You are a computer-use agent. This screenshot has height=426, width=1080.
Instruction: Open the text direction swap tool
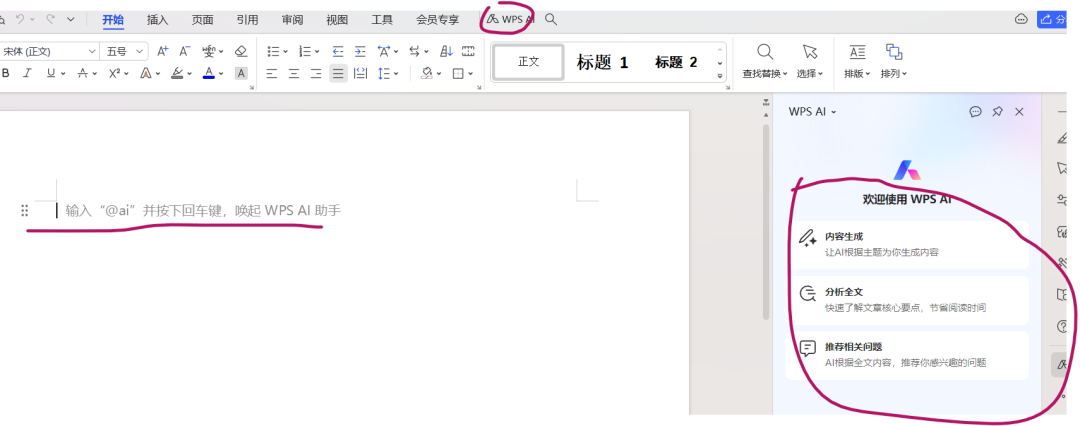coord(415,51)
